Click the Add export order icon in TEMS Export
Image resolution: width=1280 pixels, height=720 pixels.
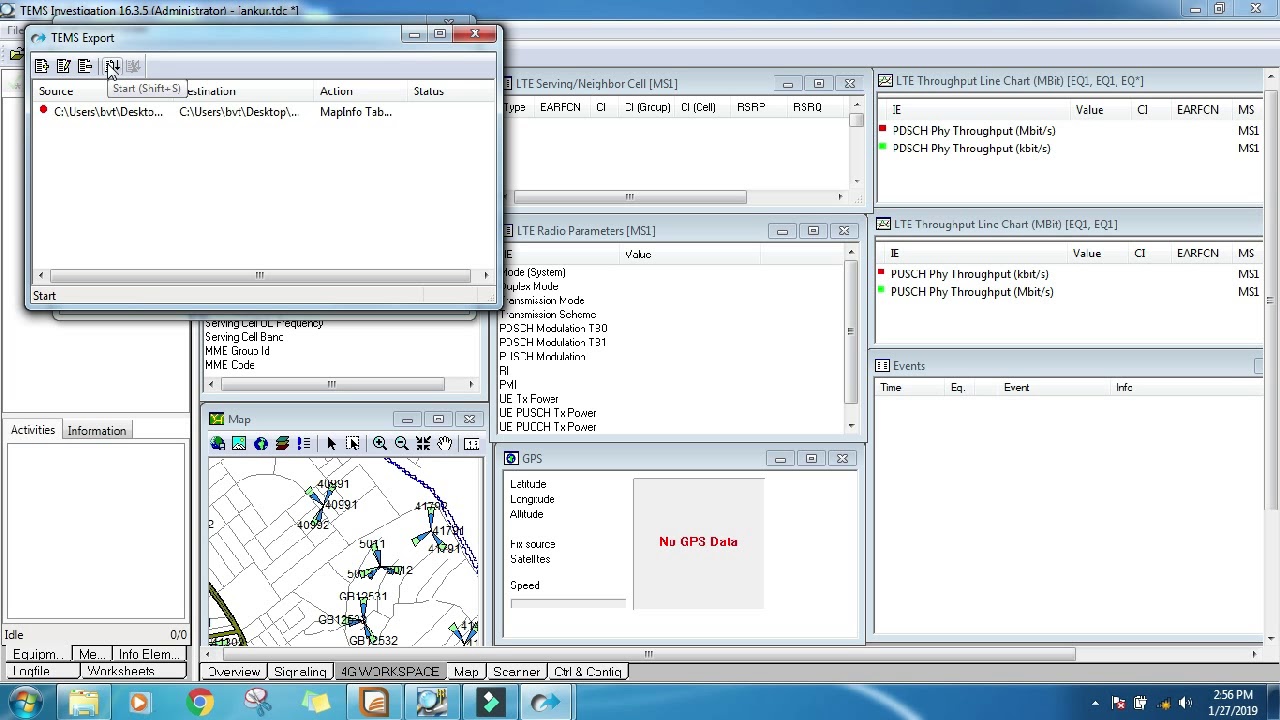pos(42,66)
